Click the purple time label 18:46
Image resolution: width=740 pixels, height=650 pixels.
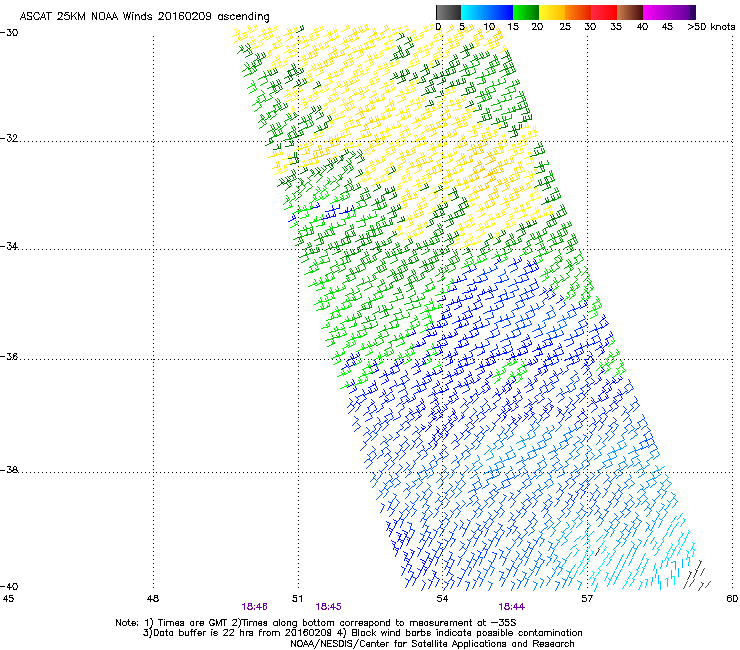pos(254,607)
